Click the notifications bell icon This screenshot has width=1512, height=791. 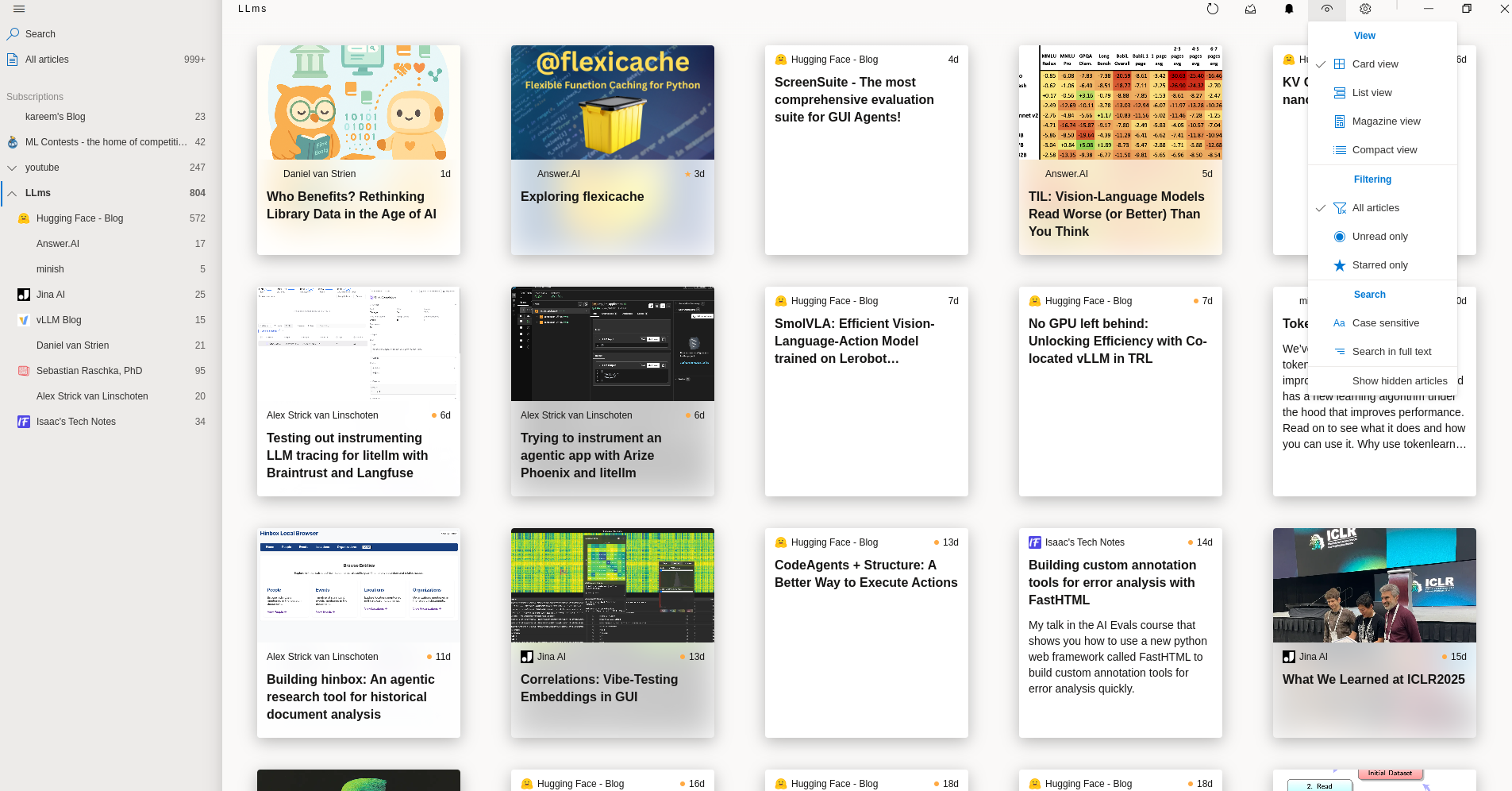tap(1289, 9)
